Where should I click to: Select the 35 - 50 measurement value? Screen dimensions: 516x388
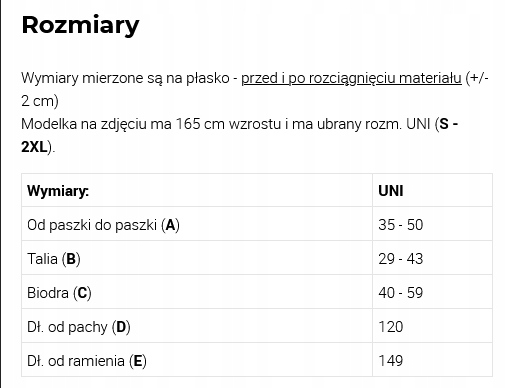pyautogui.click(x=401, y=225)
